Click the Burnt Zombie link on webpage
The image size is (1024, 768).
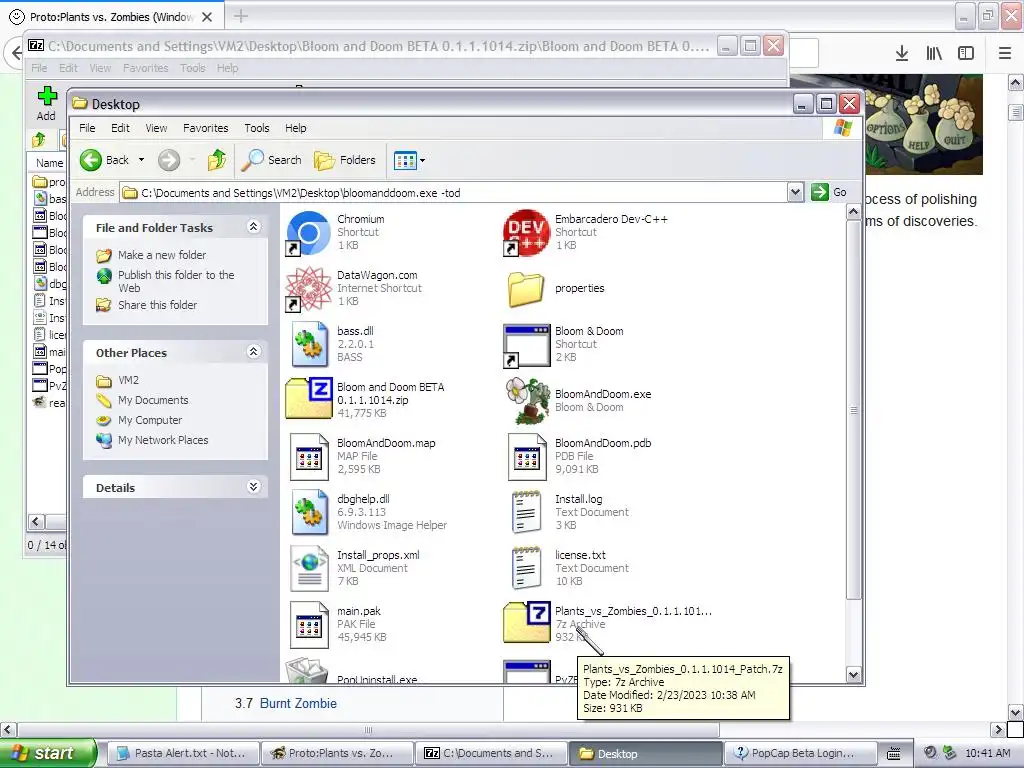click(298, 703)
